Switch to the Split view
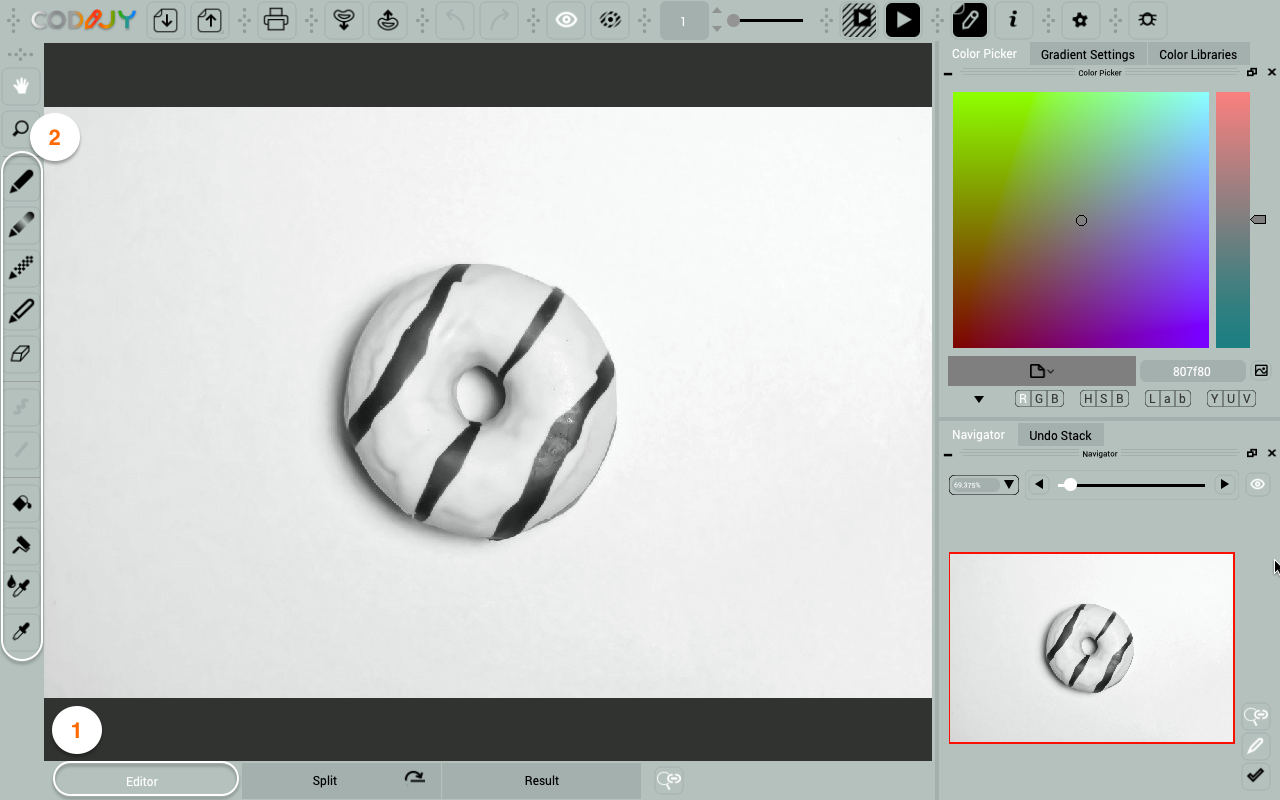Screen dimensions: 1280x800 325,780
